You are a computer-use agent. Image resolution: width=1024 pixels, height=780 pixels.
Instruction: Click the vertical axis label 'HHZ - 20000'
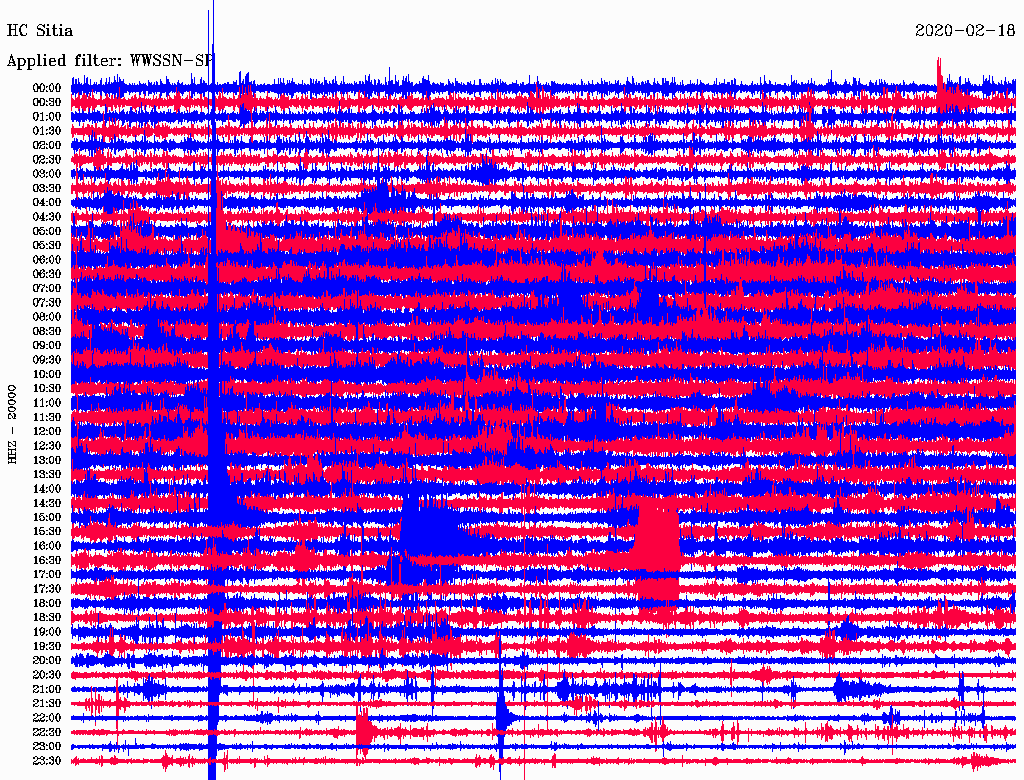tap(12, 425)
